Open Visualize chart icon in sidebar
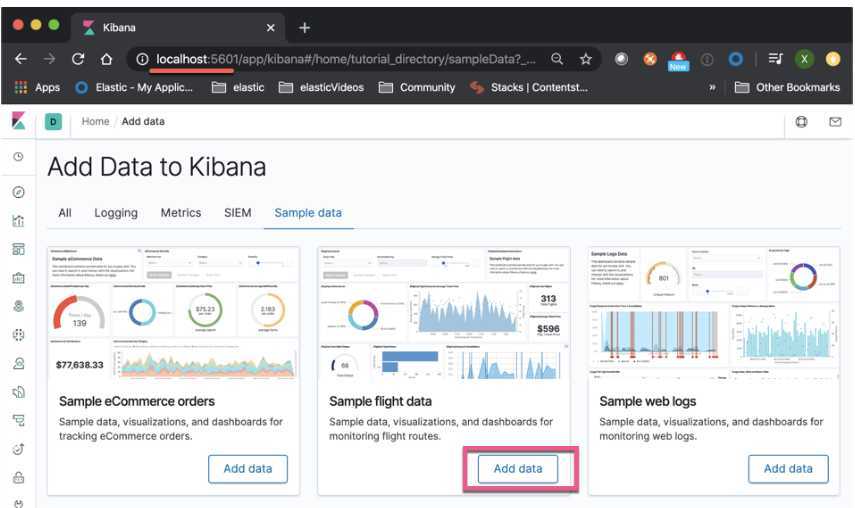Image resolution: width=855 pixels, height=508 pixels. (19, 221)
